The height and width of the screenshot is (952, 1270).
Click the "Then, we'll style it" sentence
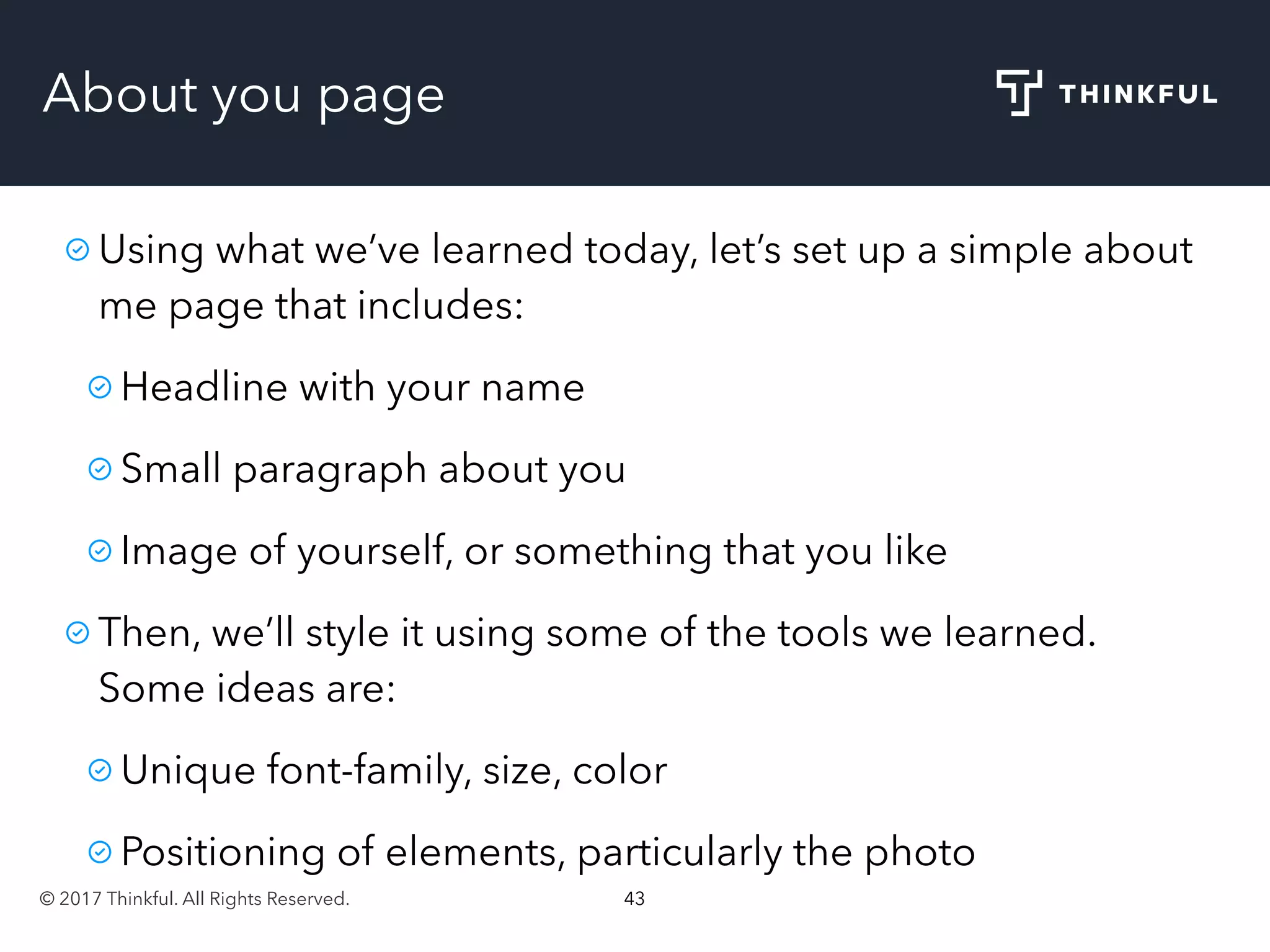click(597, 633)
